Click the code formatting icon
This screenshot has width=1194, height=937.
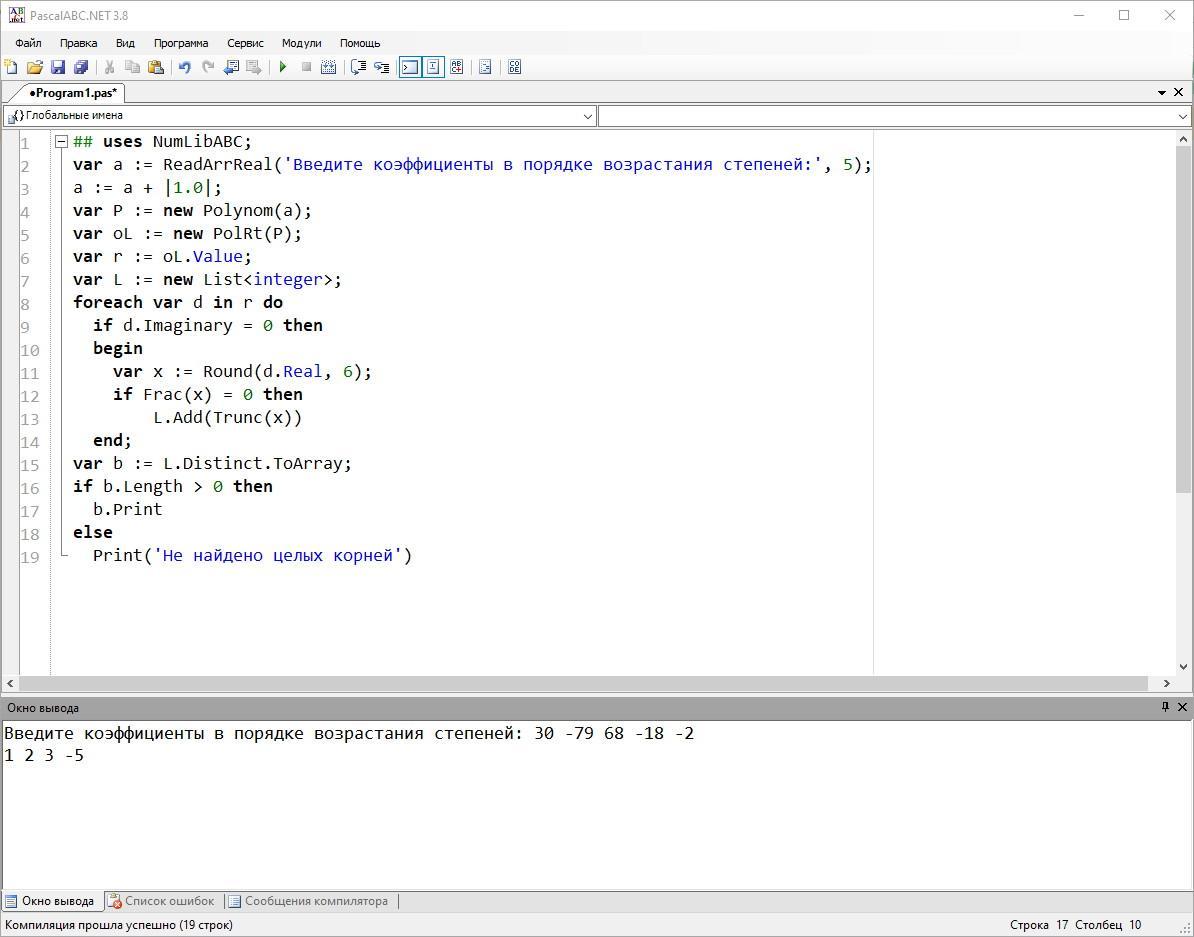(x=485, y=67)
